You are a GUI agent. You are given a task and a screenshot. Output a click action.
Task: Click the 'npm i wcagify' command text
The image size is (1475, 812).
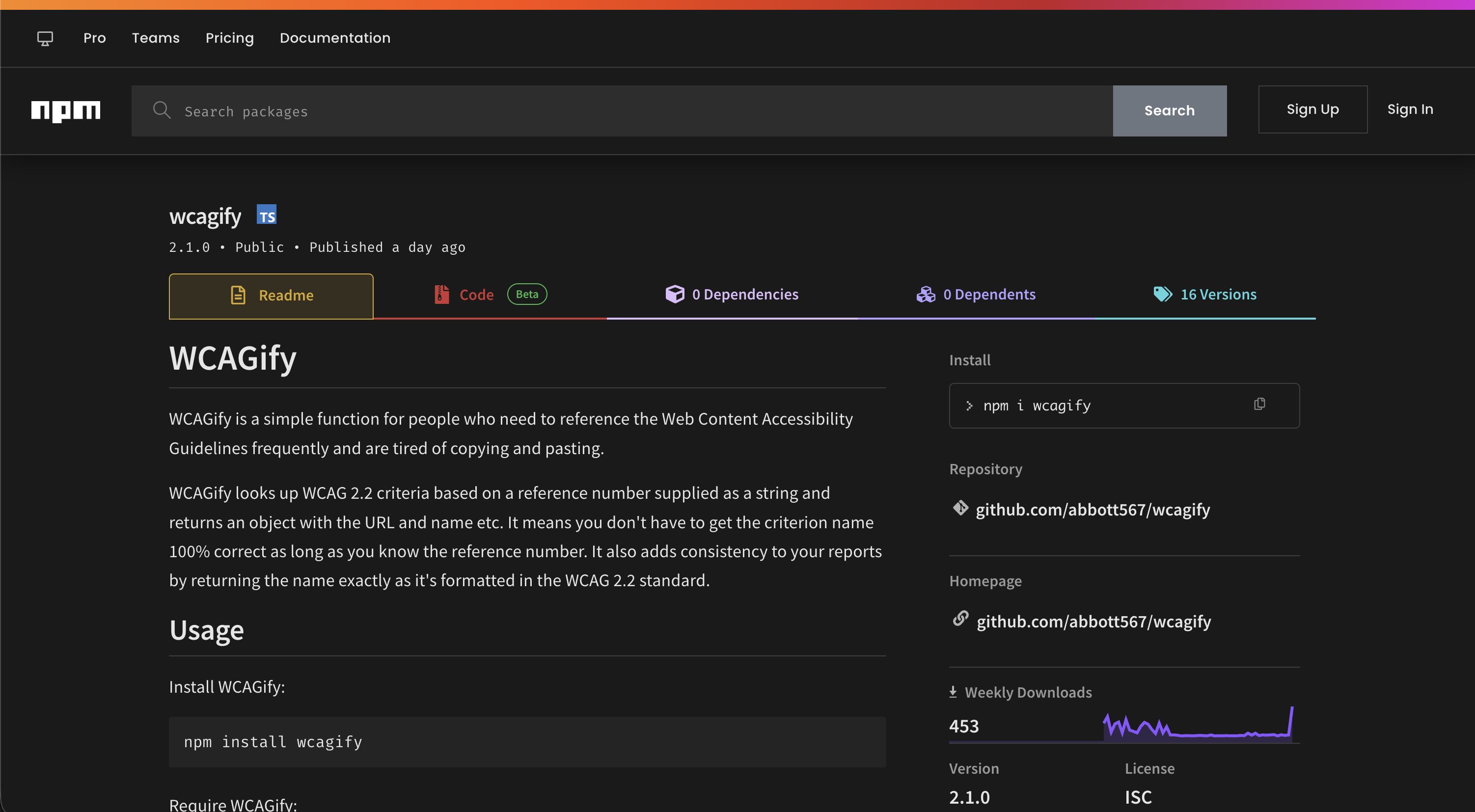pos(1037,406)
